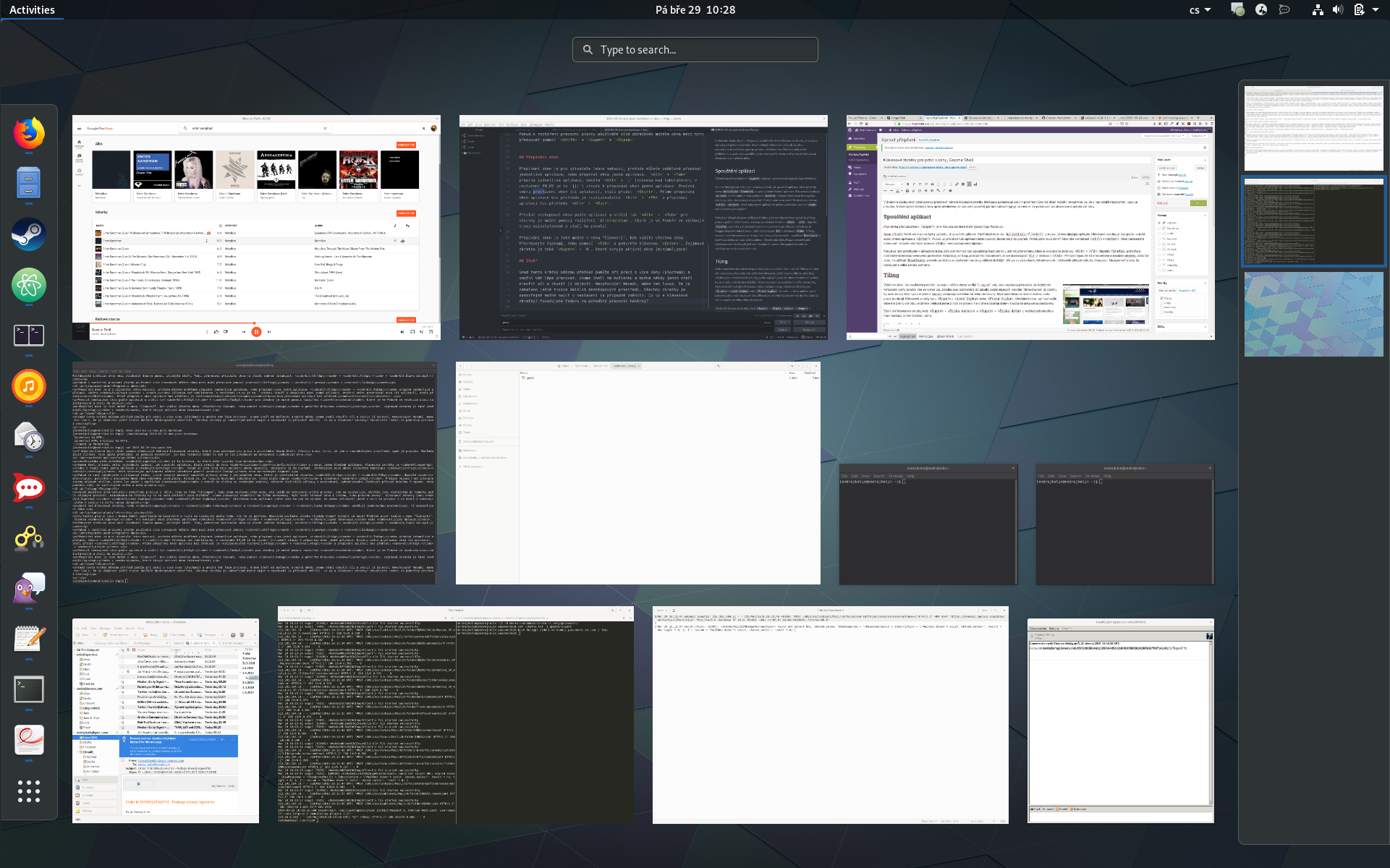Viewport: 1390px width, 868px height.
Task: Open the Evolution mail clock icon
Action: pos(29,437)
